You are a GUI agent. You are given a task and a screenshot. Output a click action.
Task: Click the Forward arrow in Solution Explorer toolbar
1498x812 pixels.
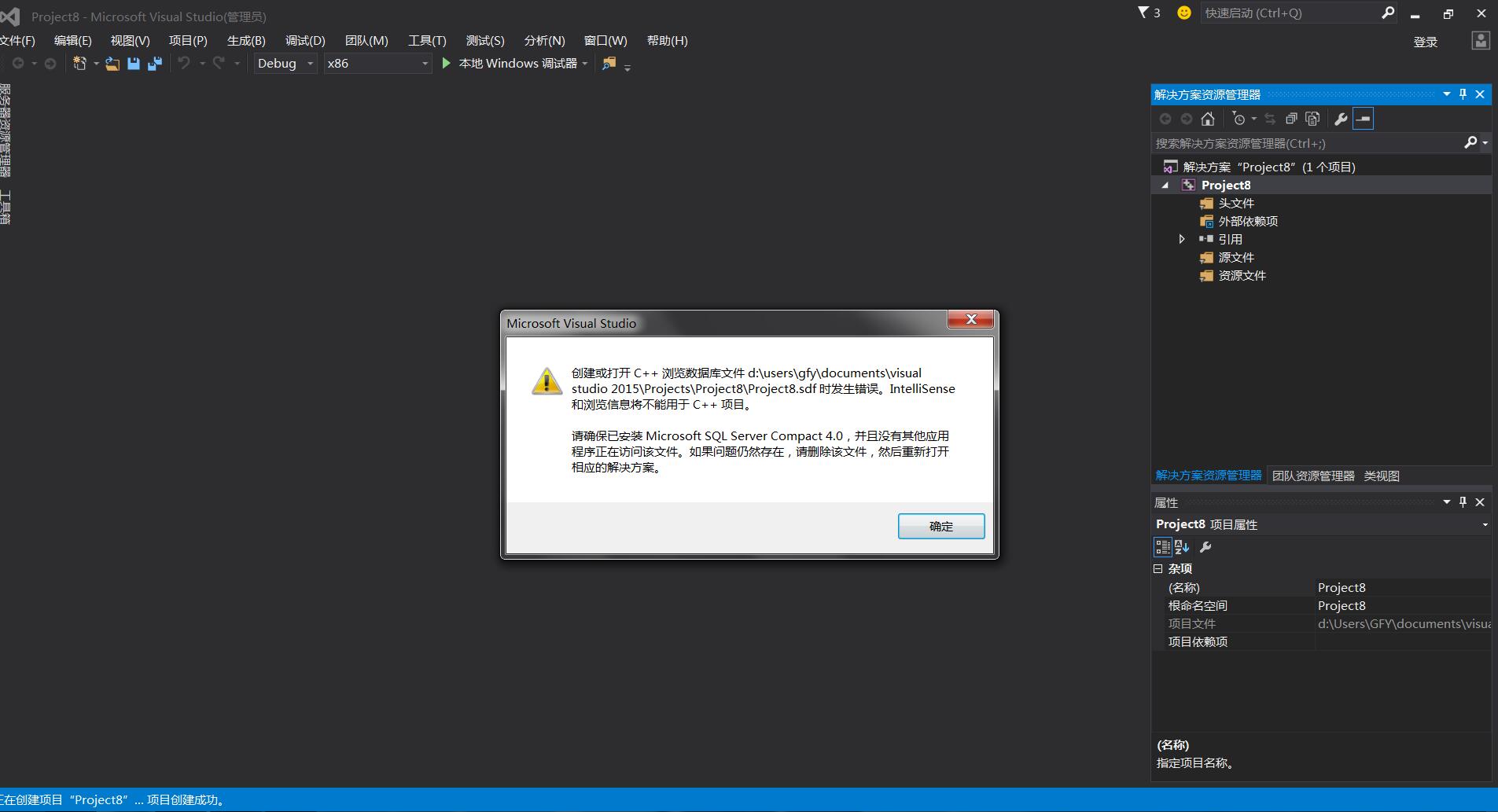[x=1187, y=119]
